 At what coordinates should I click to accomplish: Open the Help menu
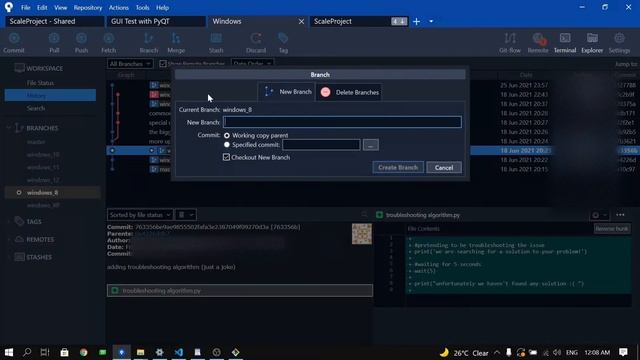coord(162,7)
